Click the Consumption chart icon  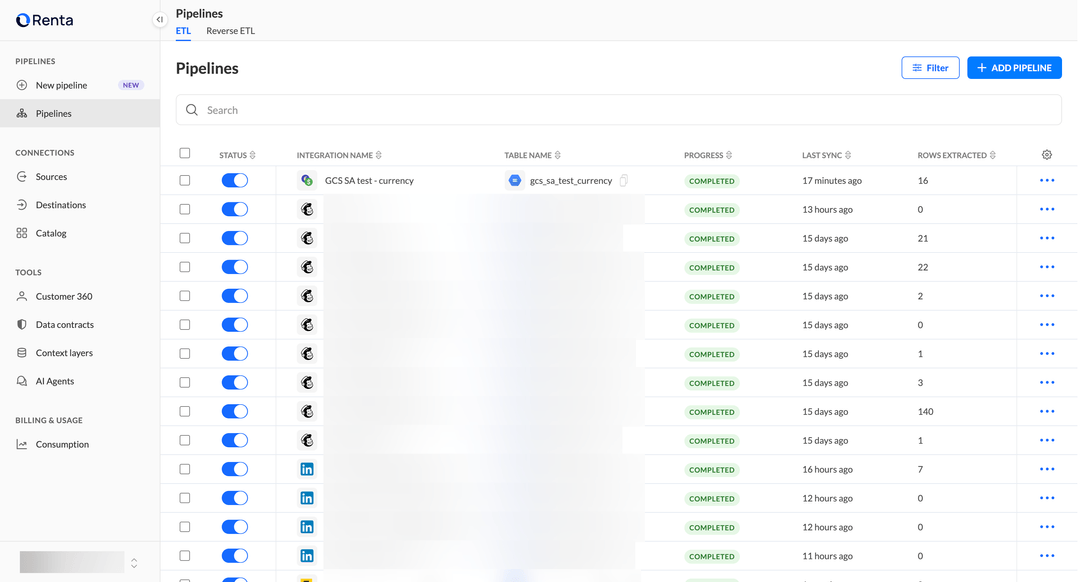22,444
